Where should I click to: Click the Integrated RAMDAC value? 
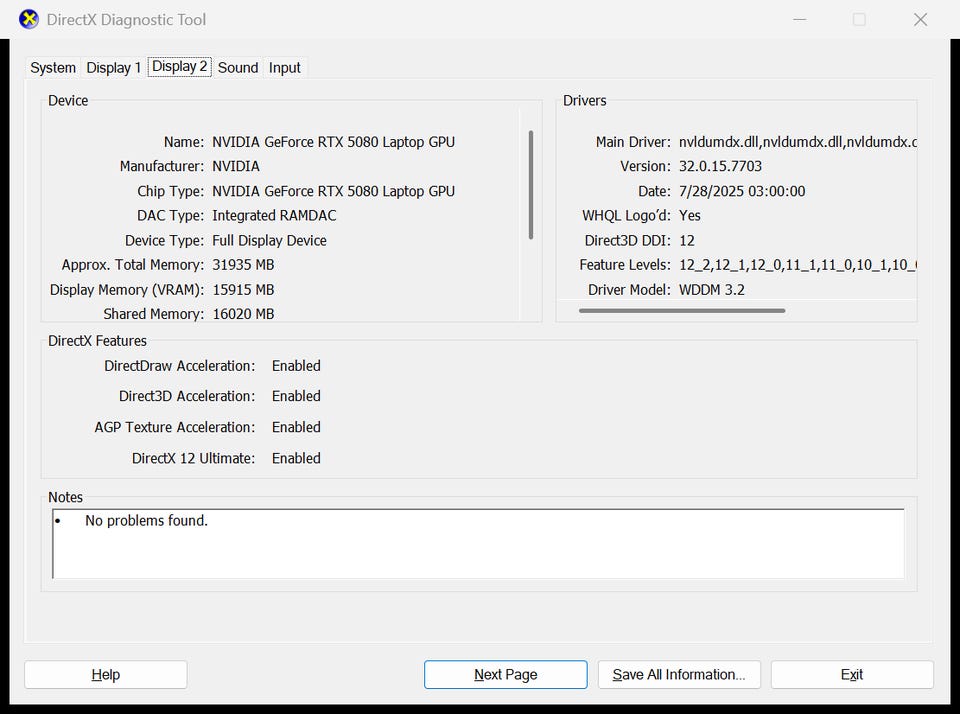click(x=274, y=216)
